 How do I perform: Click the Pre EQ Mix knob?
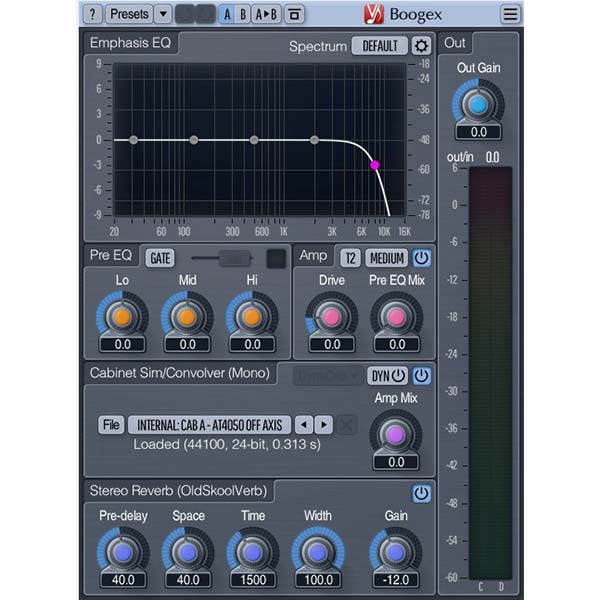[396, 317]
